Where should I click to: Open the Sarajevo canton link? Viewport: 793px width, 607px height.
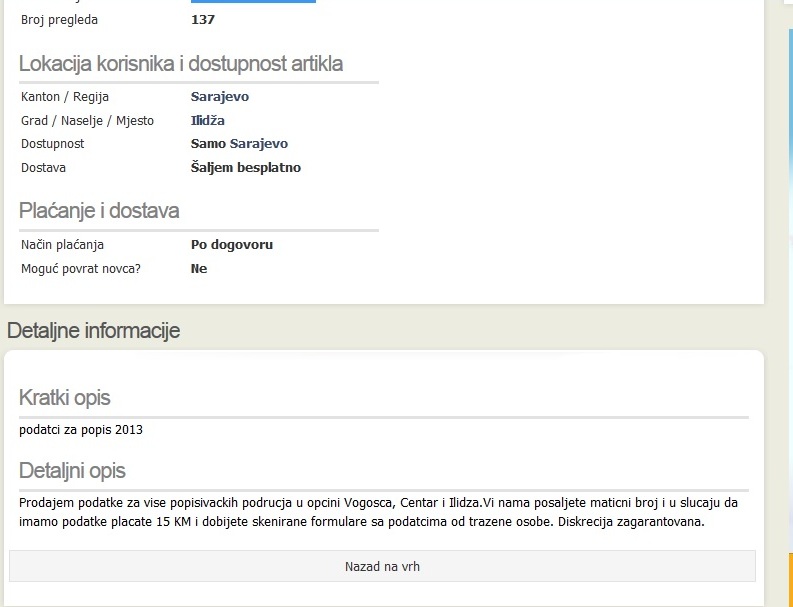click(x=219, y=97)
